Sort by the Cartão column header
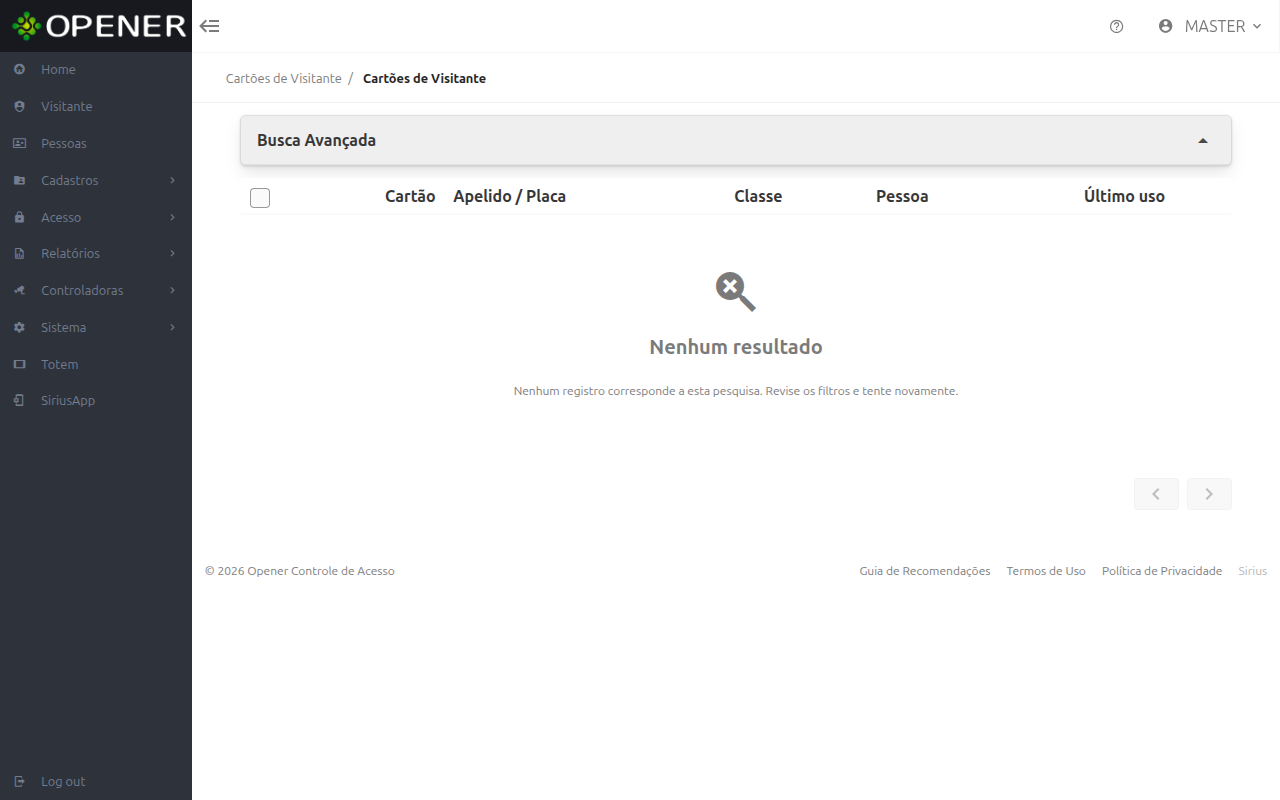 point(410,196)
